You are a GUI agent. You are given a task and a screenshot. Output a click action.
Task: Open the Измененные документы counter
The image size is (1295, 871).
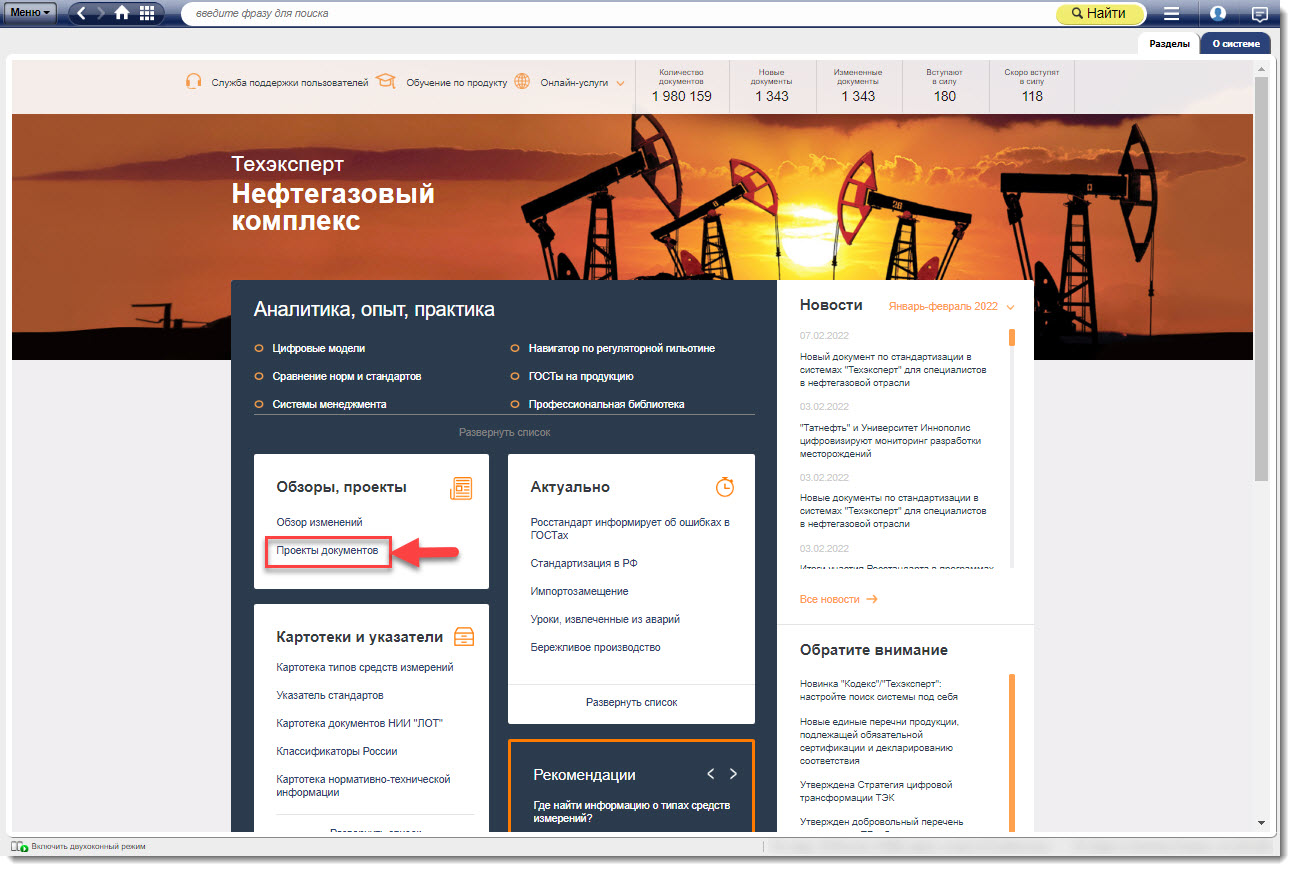pos(858,86)
